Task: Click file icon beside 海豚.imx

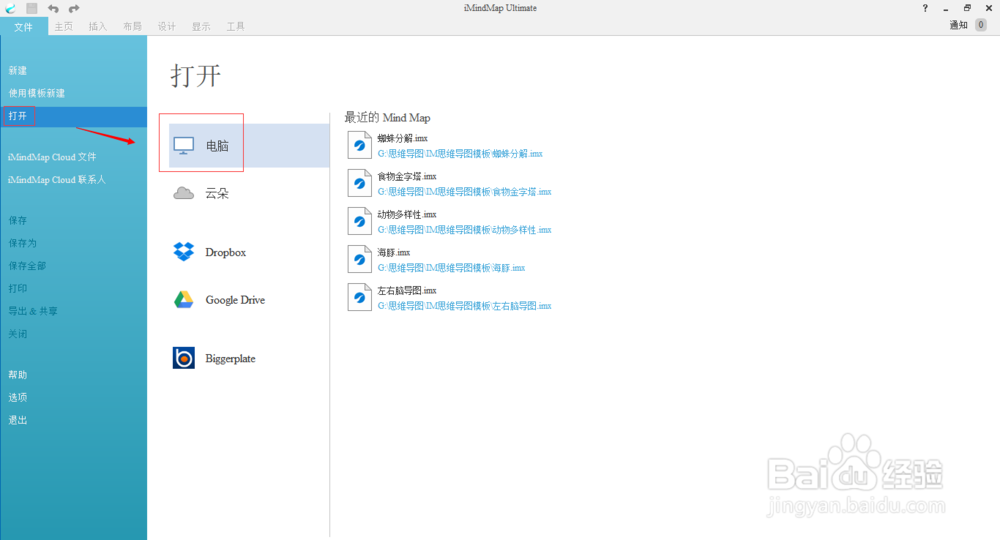Action: click(360, 259)
